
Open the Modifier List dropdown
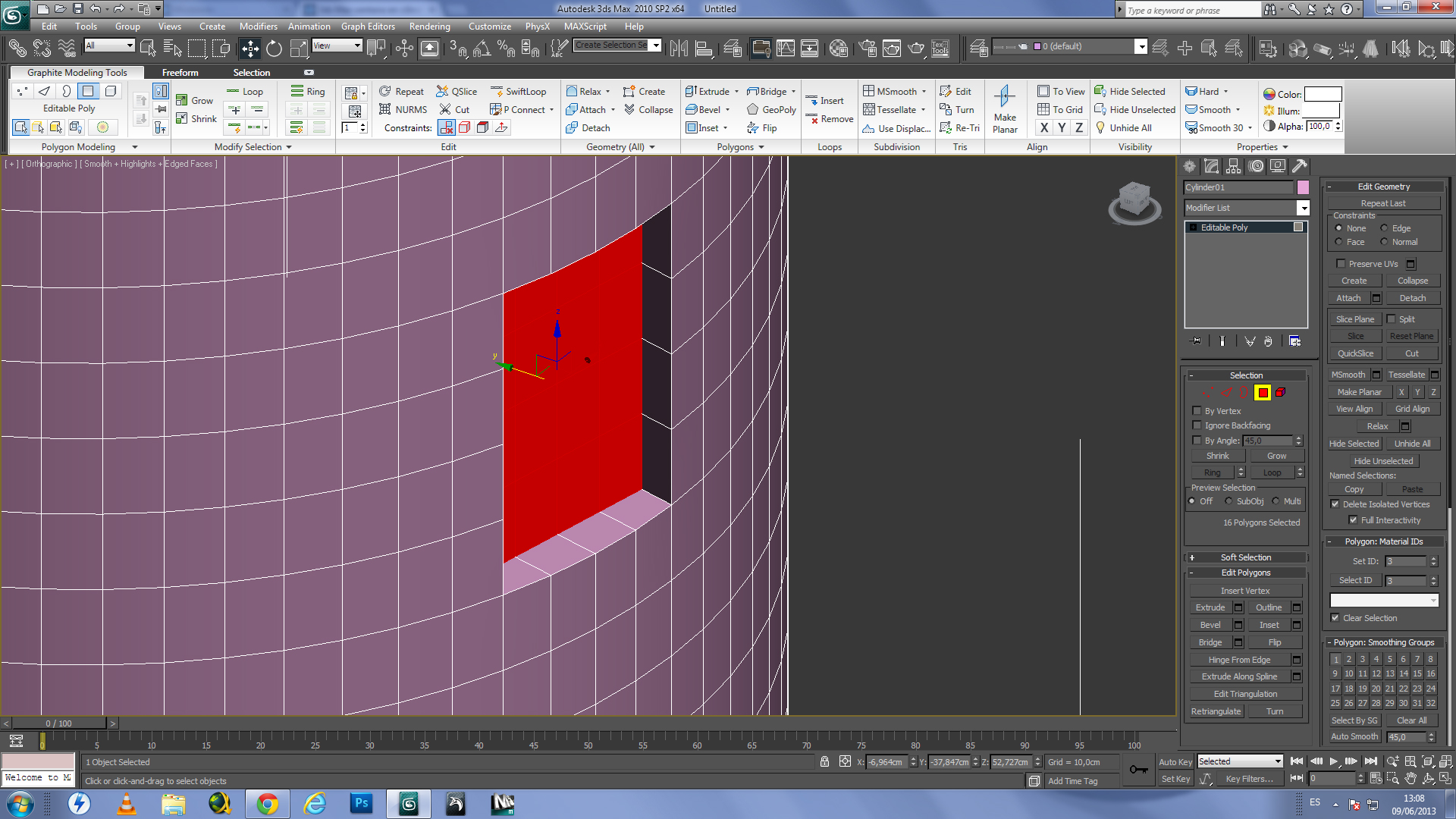(1303, 208)
